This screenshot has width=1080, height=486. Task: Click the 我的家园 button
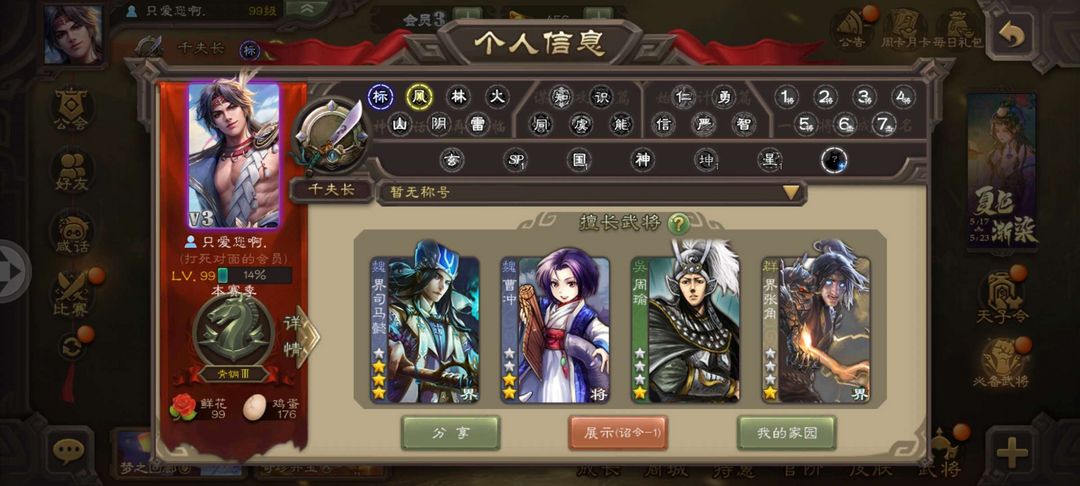[787, 432]
